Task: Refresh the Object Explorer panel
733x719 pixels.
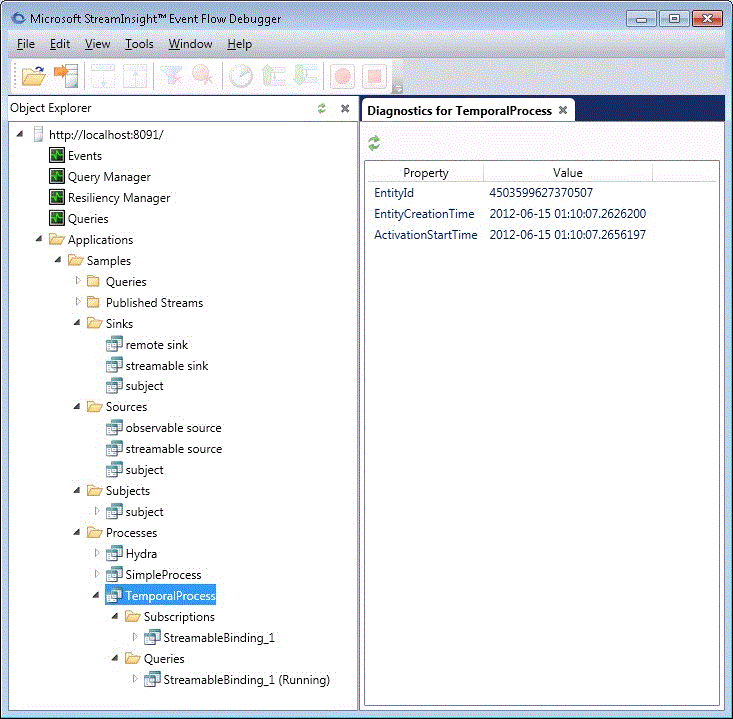Action: (322, 108)
